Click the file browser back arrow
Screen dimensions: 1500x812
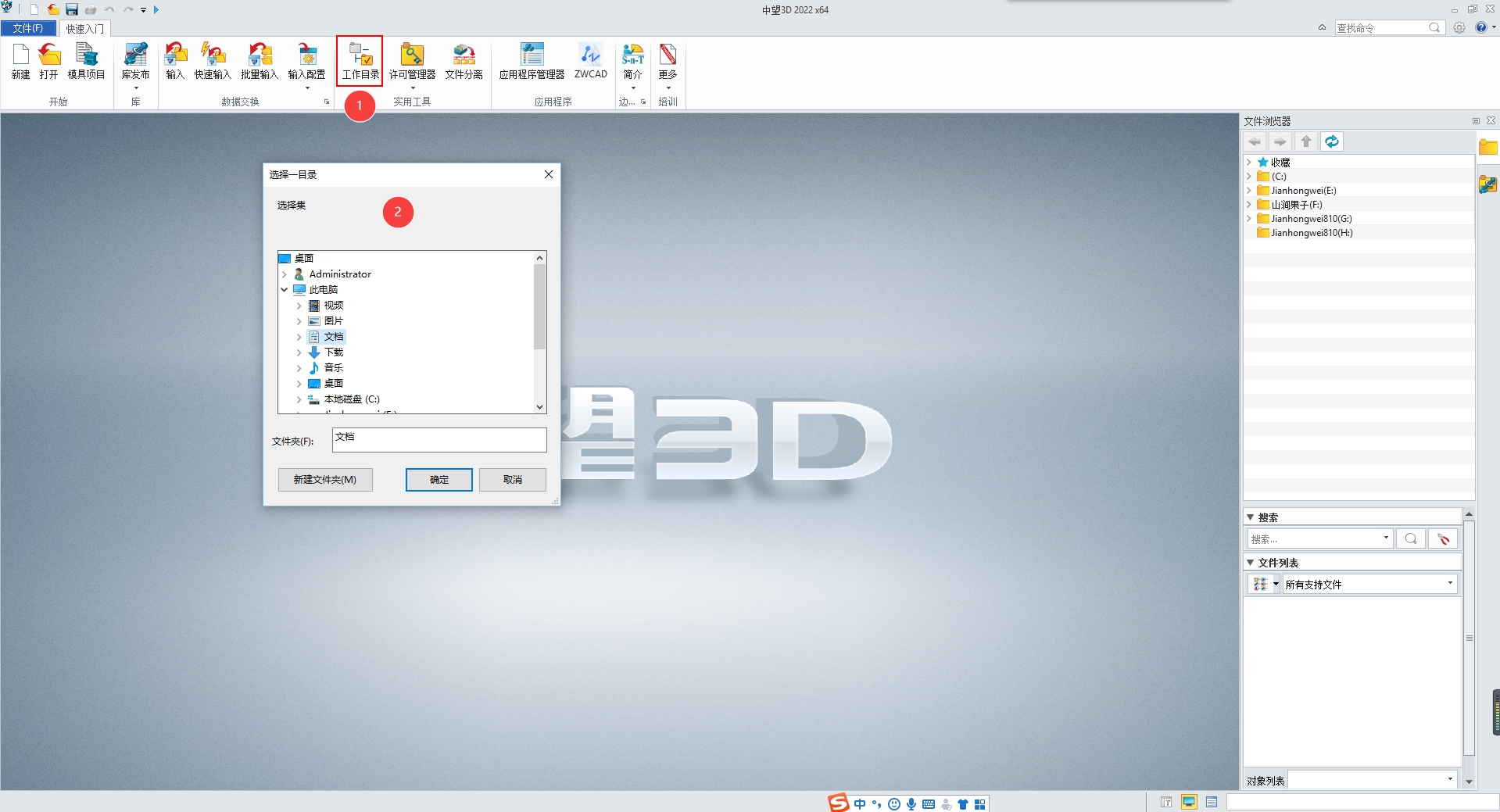tap(1255, 141)
